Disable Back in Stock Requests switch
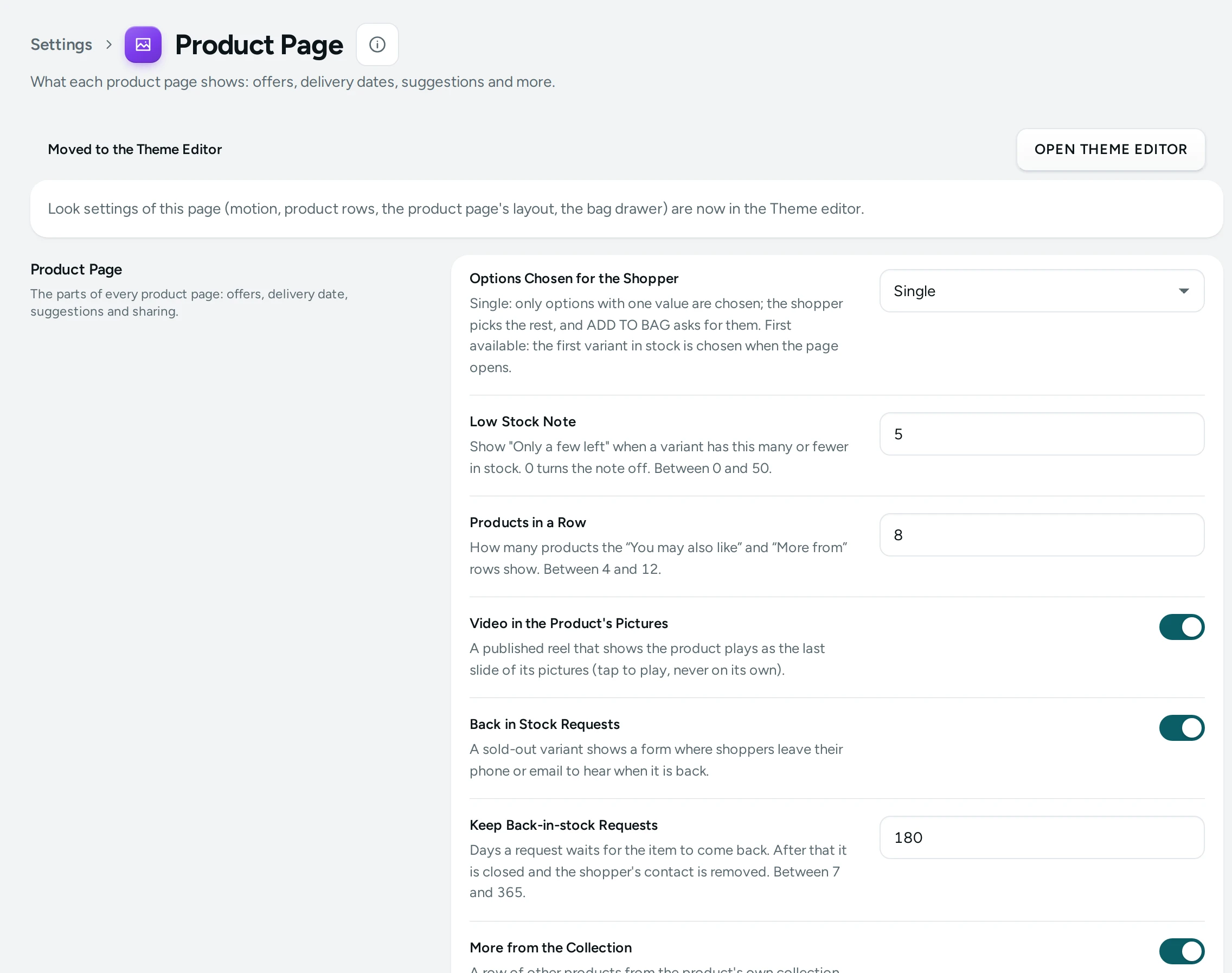This screenshot has height=973, width=1232. [1182, 727]
